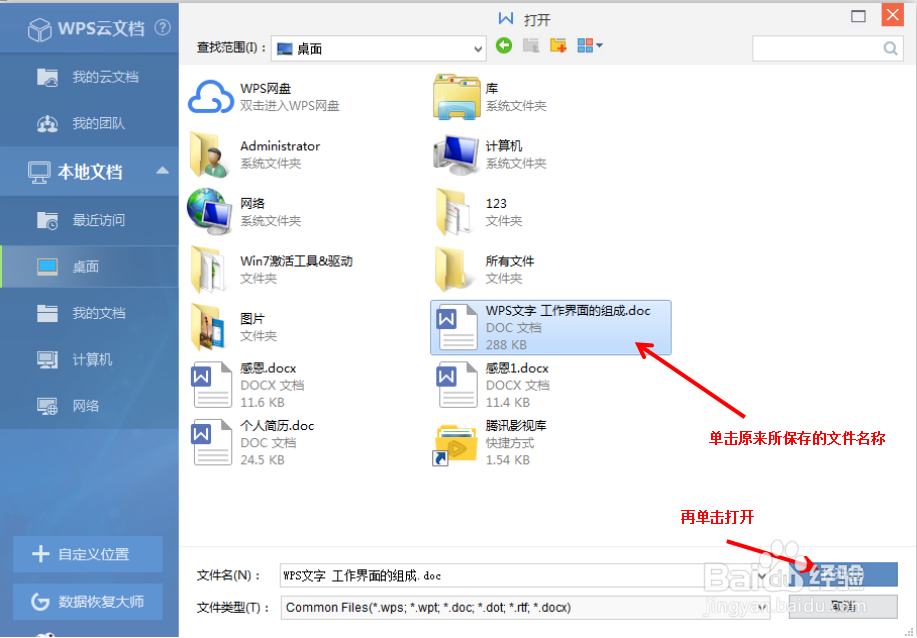Select the 所有文件 folder icon

click(x=454, y=270)
